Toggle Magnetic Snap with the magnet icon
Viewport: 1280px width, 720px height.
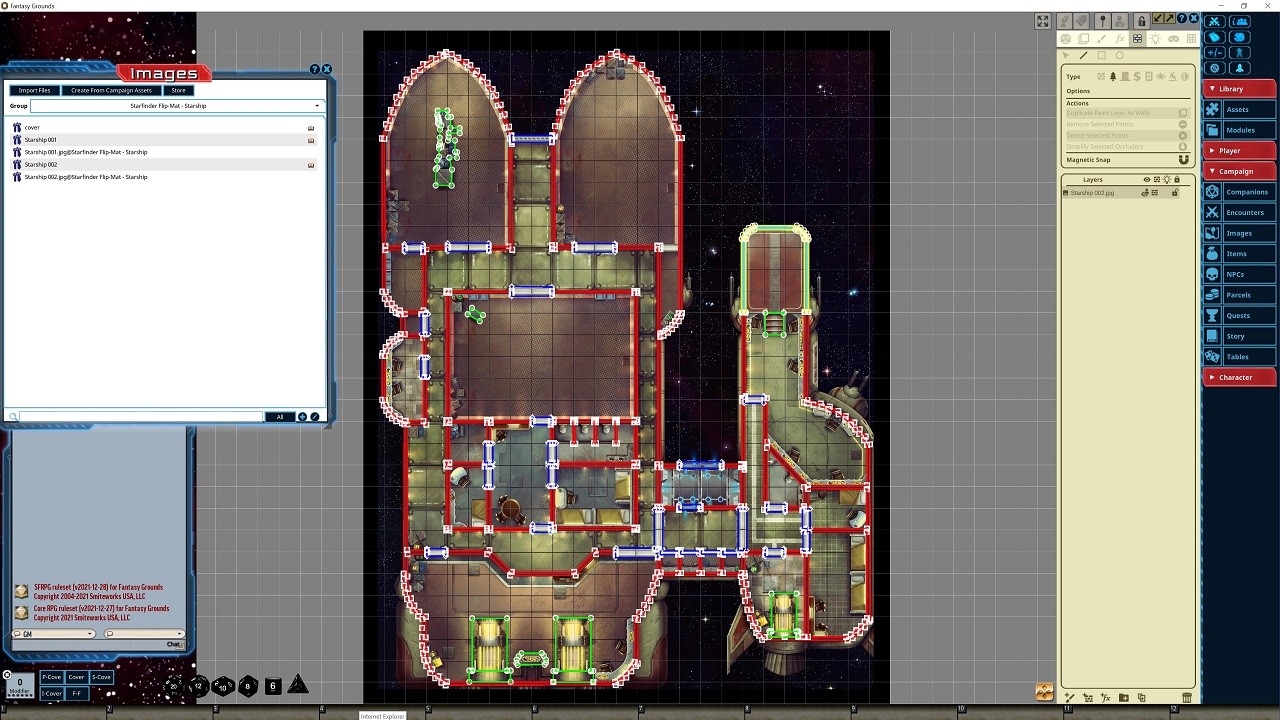coord(1184,160)
